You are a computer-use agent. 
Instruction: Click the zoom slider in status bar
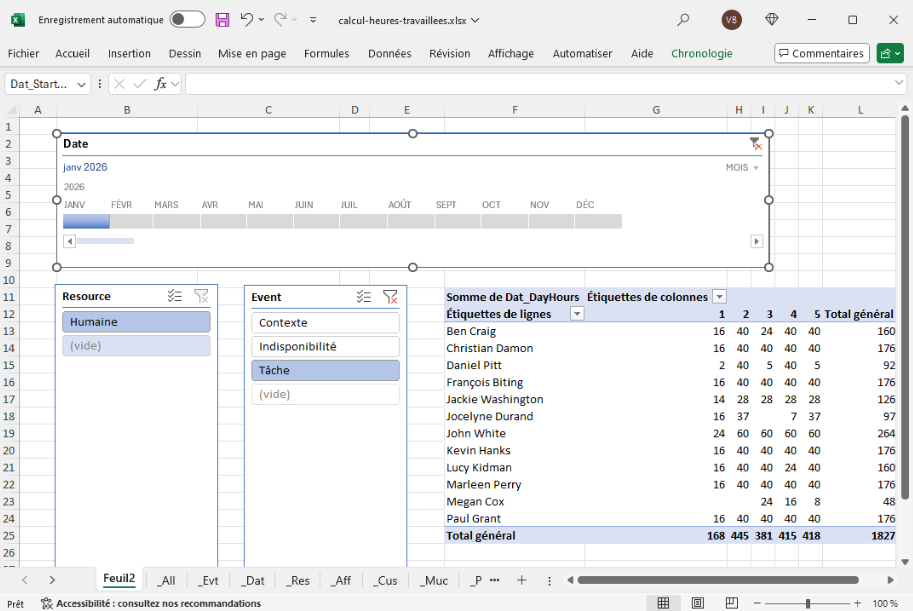[x=807, y=603]
